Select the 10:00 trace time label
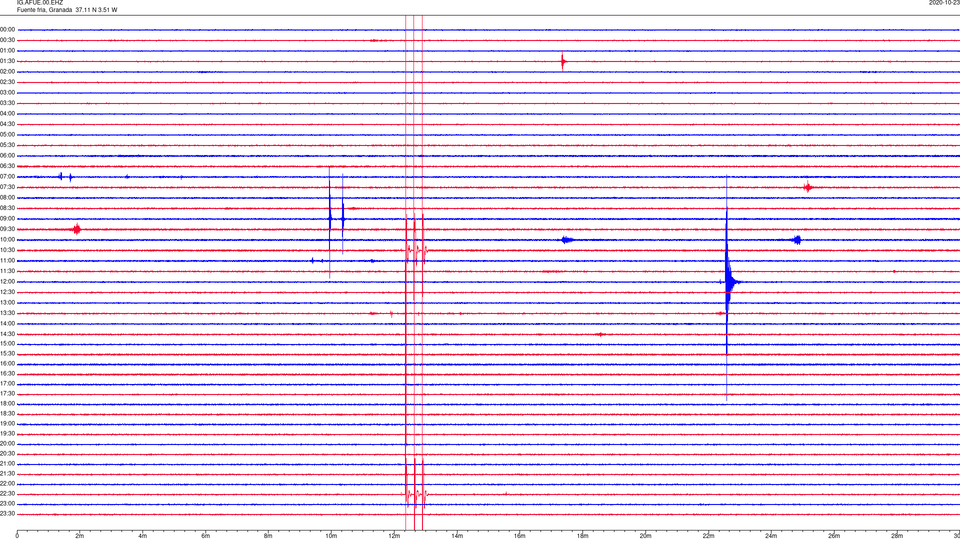Viewport: 960px width, 540px height. coord(7,240)
